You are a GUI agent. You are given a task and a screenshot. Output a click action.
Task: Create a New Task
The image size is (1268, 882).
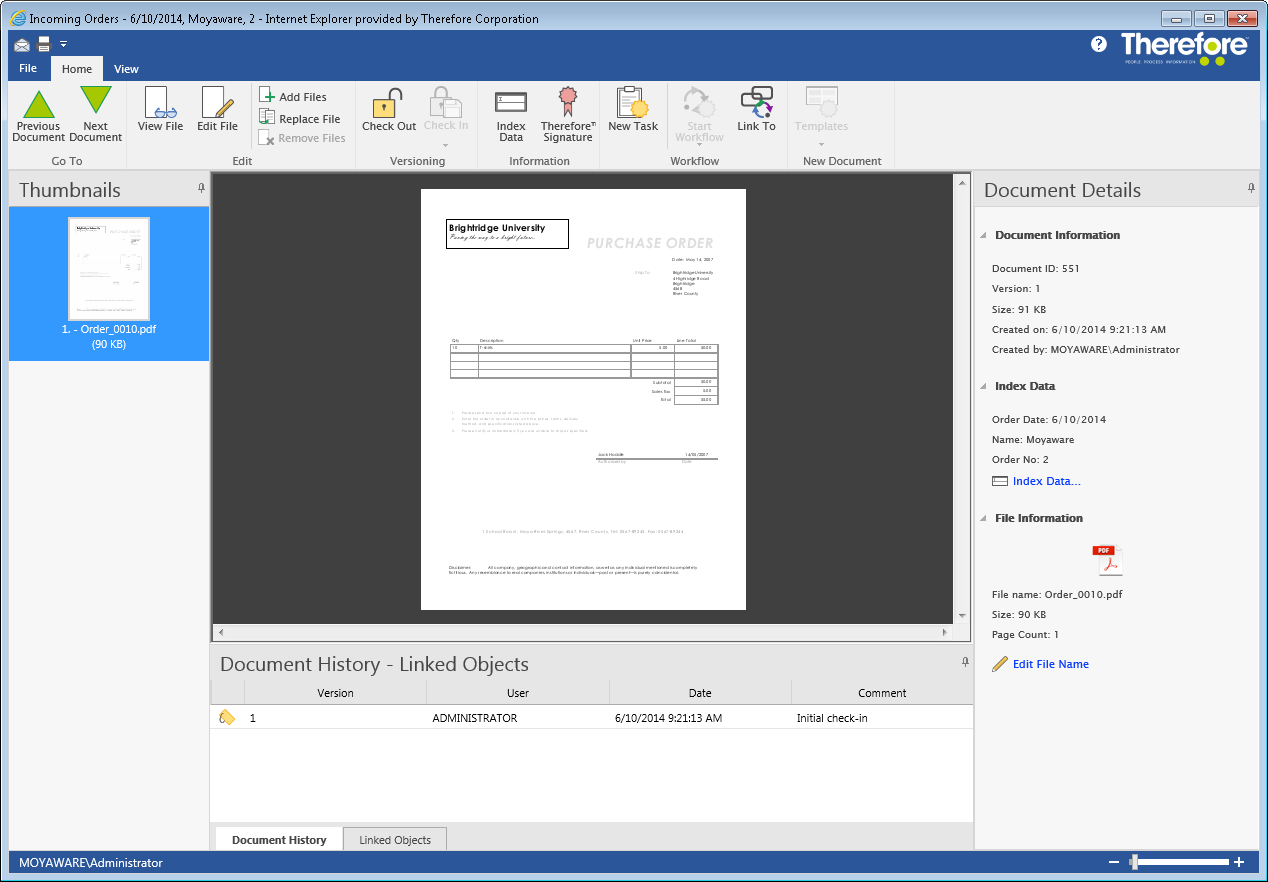[633, 110]
